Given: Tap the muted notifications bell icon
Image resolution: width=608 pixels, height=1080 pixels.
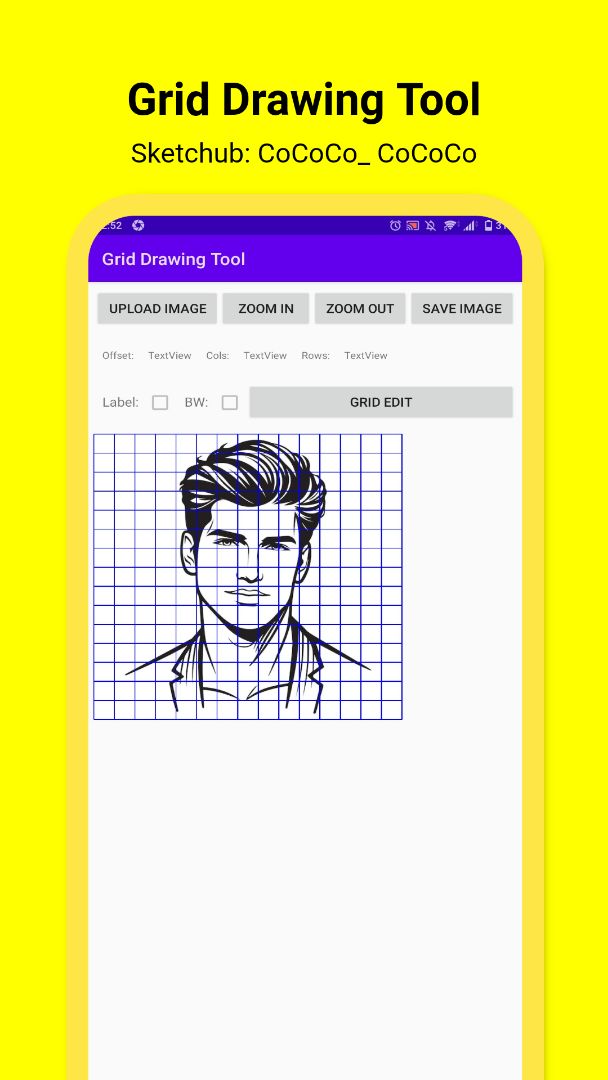Looking at the screenshot, I should coord(431,226).
